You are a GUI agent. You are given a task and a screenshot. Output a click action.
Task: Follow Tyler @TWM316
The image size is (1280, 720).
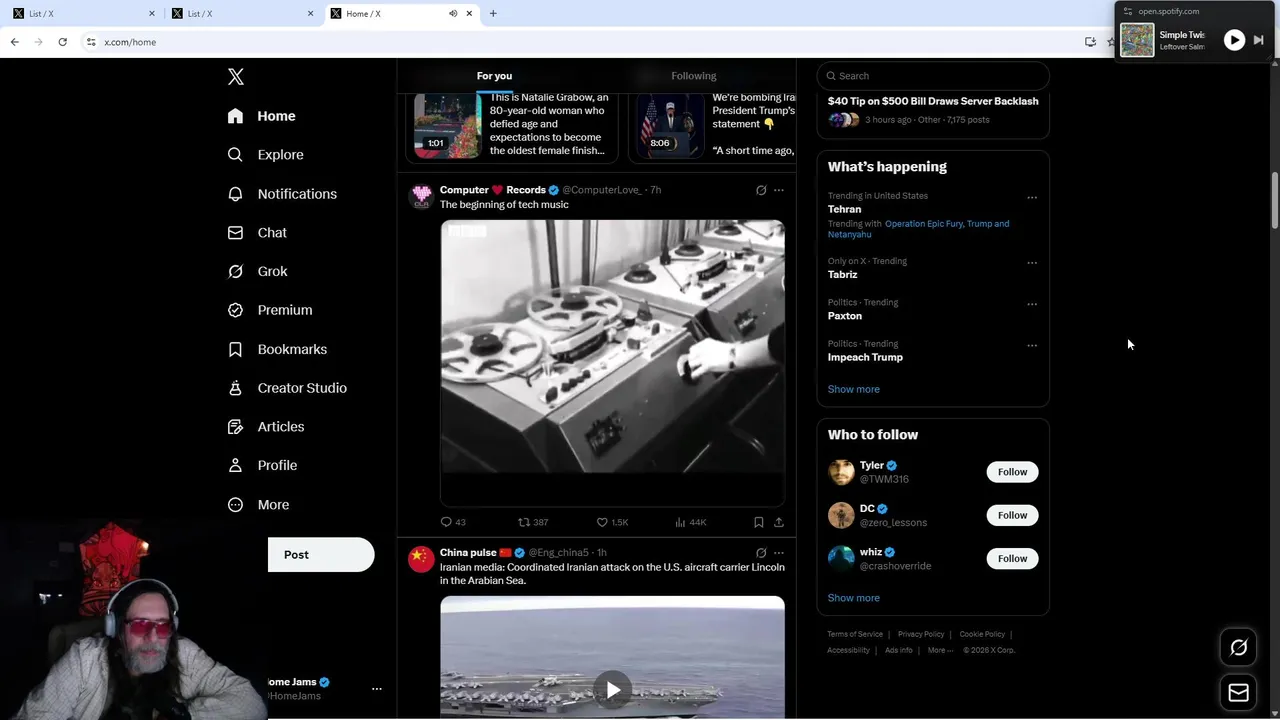[1012, 472]
